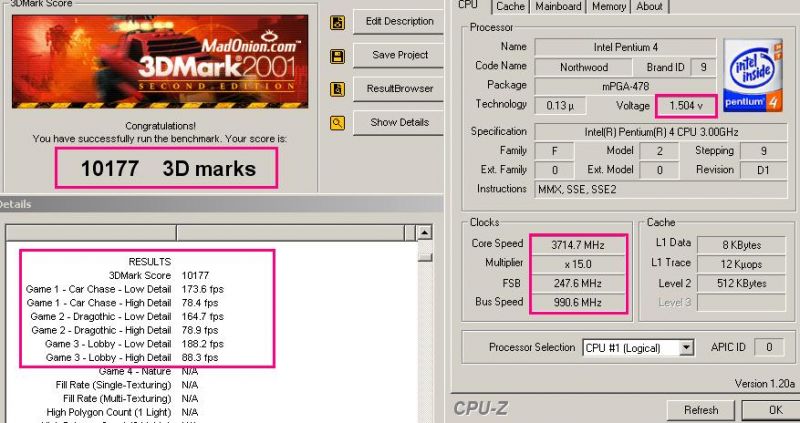The image size is (800, 423).
Task: Click the Intel Inside Pentium 4 logo
Action: tap(753, 75)
